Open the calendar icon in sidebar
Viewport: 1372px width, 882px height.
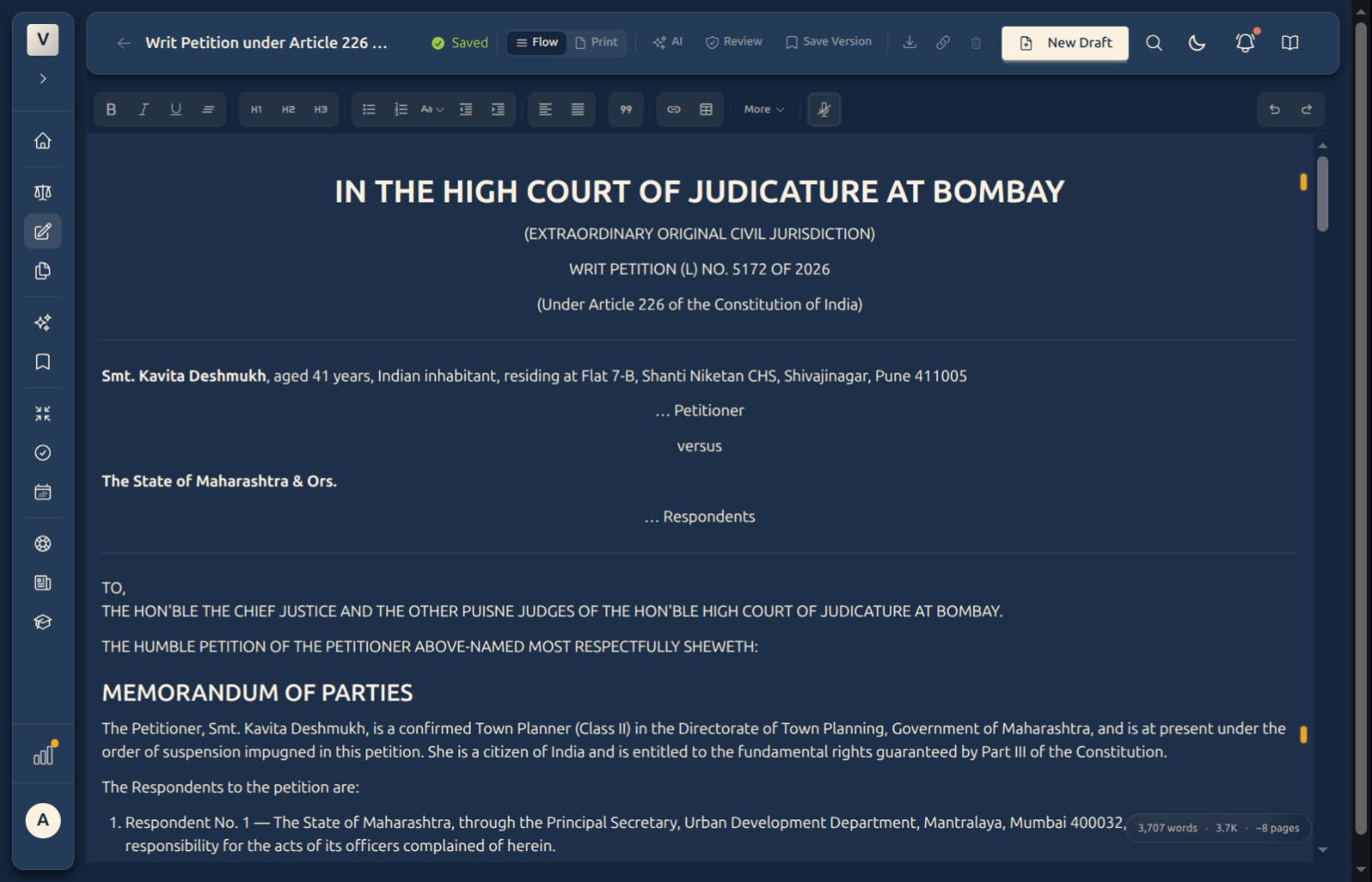click(x=43, y=492)
